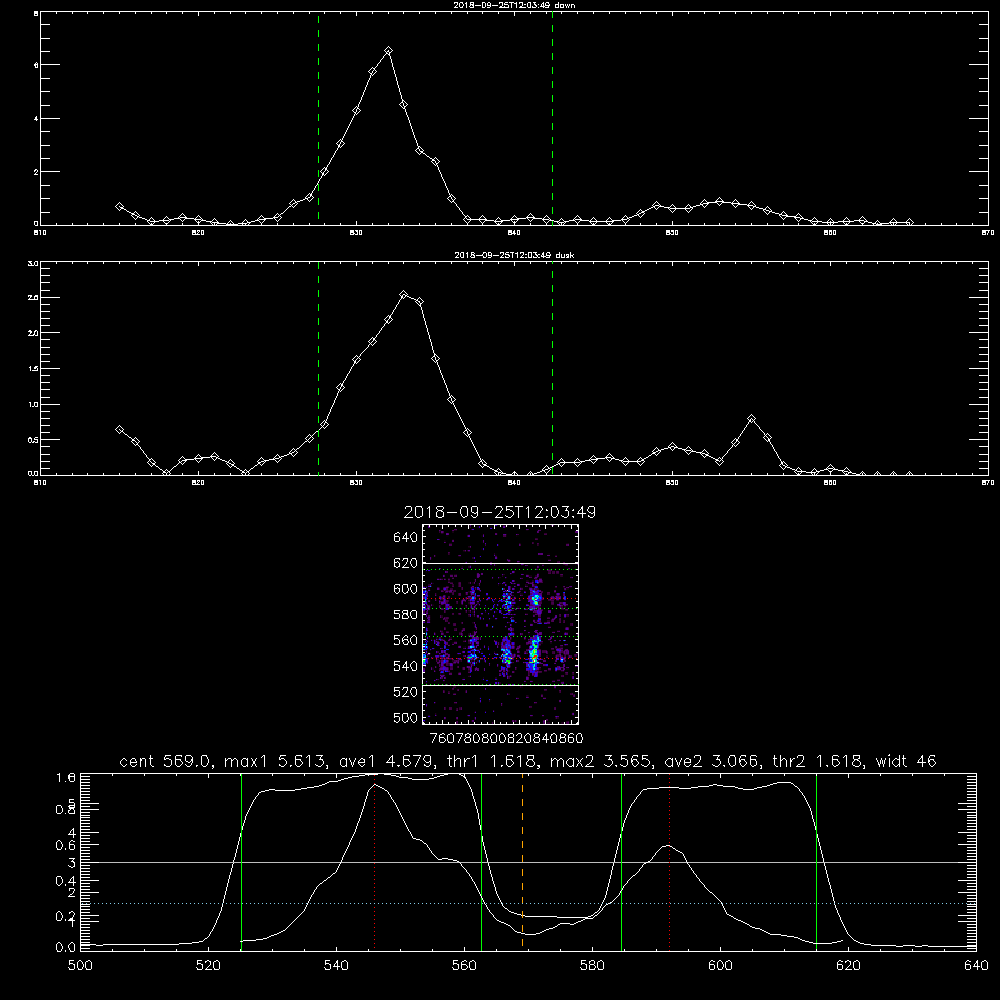Click the 500 x-axis label of bottom plot
The width and height of the screenshot is (1000, 1000).
(80, 966)
